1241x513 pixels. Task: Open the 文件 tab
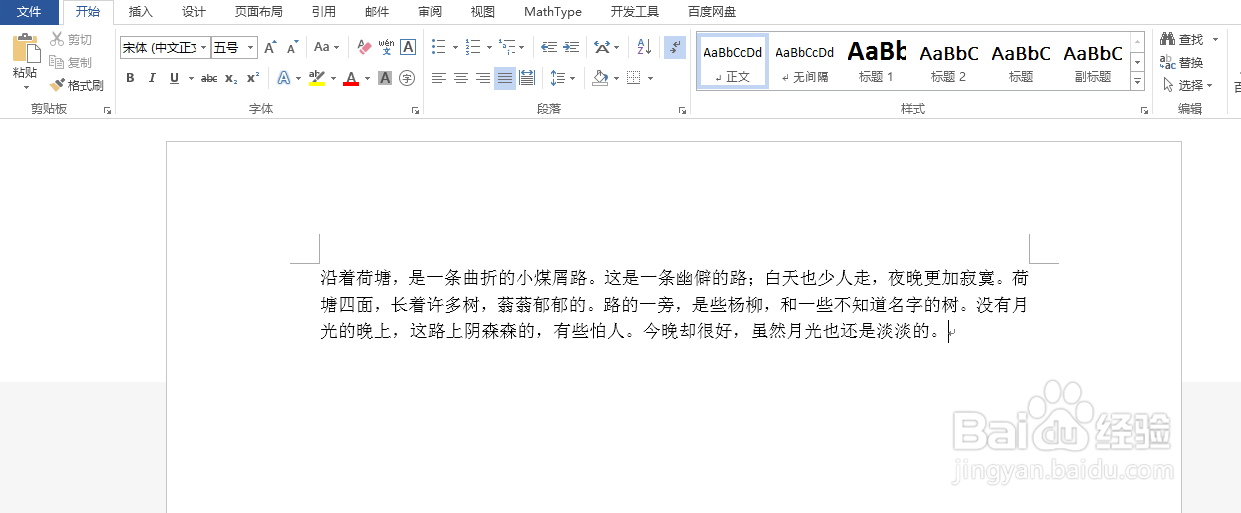pos(30,12)
